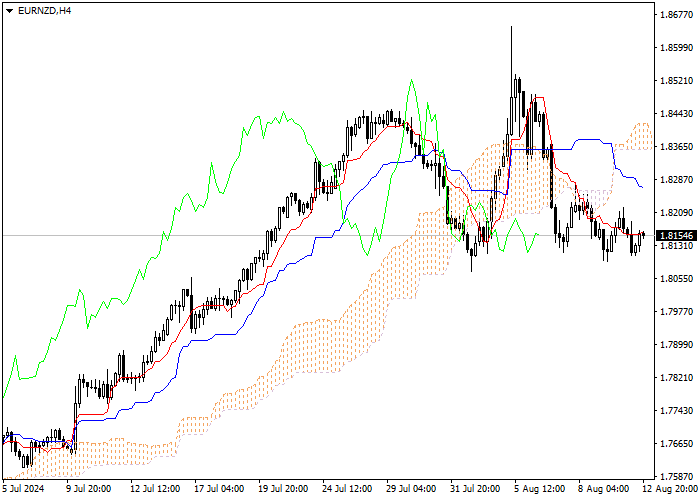Click price level 1.79770 on the scale

coord(676,312)
